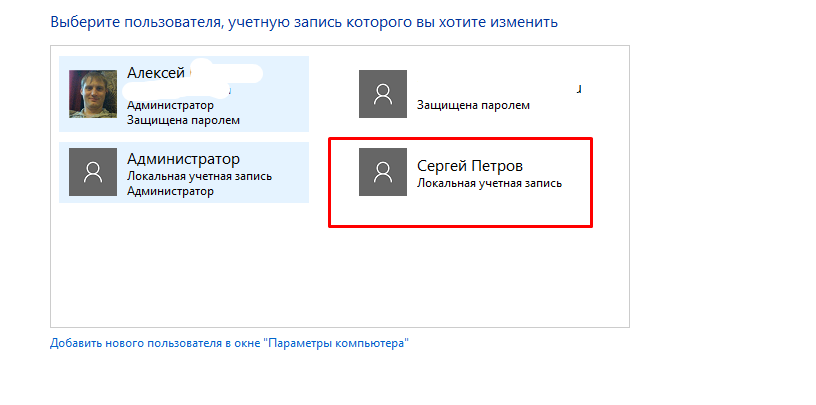Click Локальная учетная запись under Сергей Петров
The image size is (816, 405).
(489, 184)
